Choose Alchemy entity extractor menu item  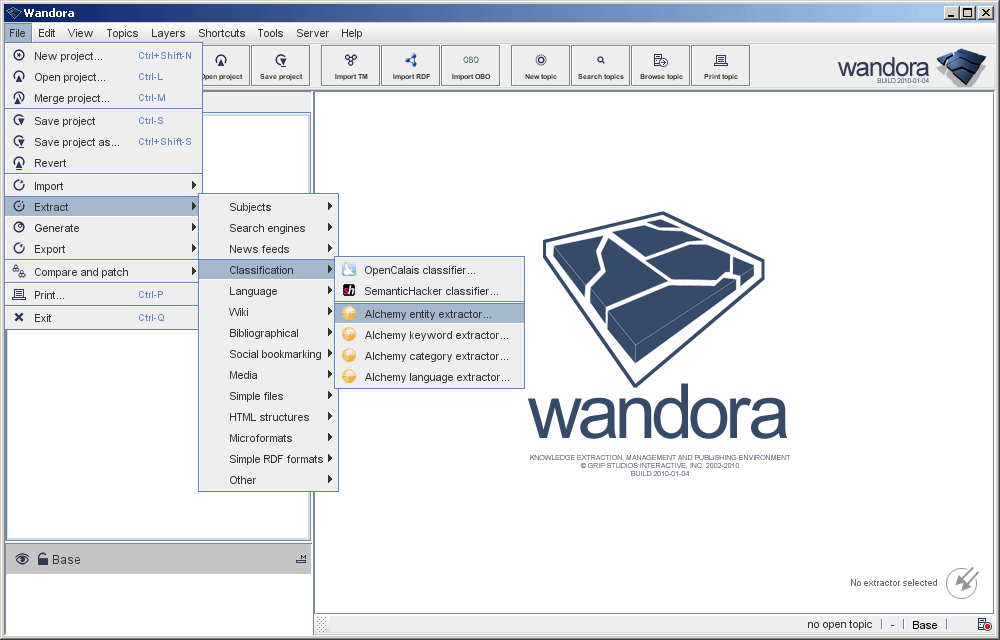pyautogui.click(x=428, y=314)
